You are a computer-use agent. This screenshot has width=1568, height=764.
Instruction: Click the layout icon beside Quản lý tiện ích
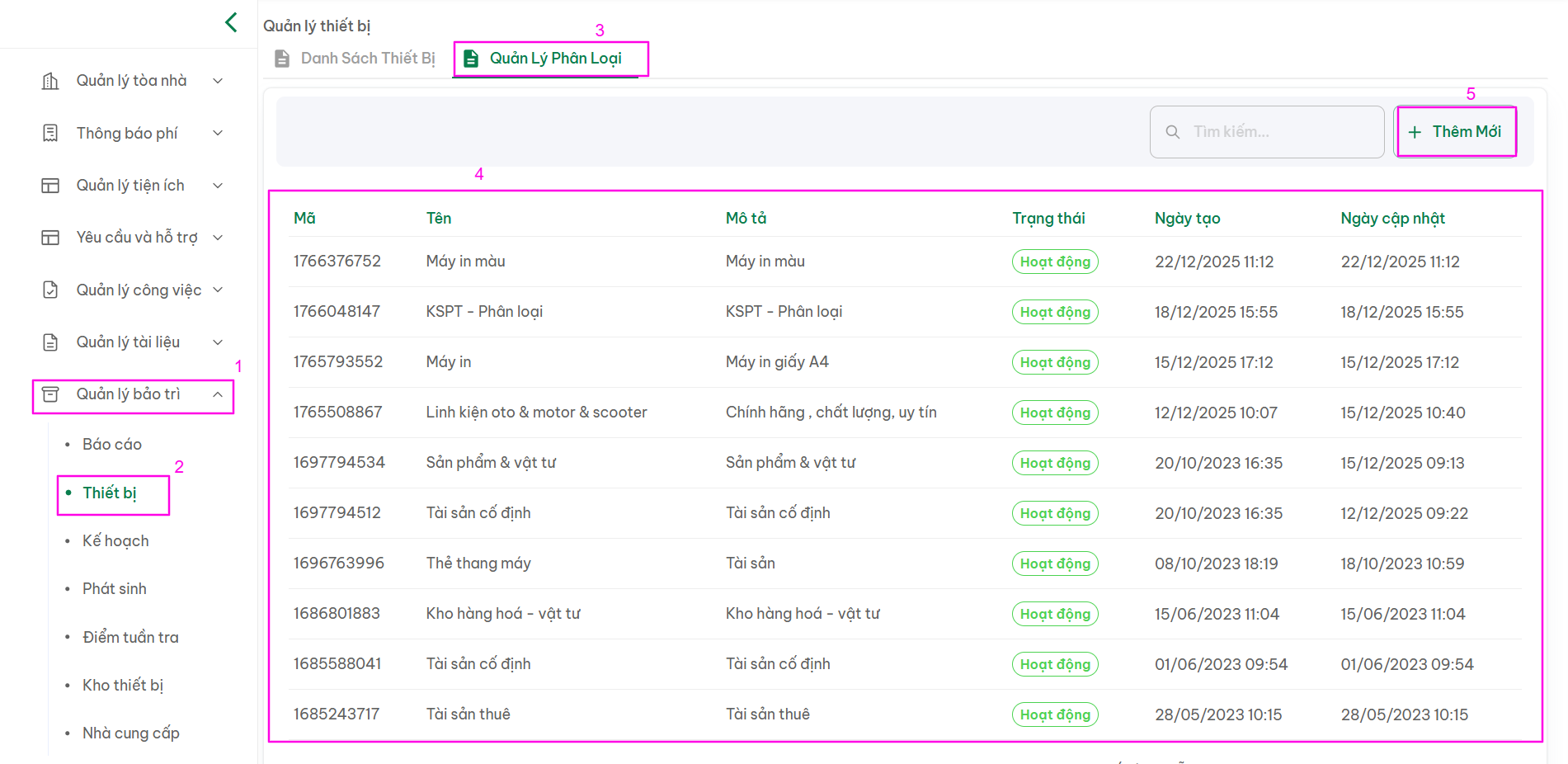(x=50, y=186)
